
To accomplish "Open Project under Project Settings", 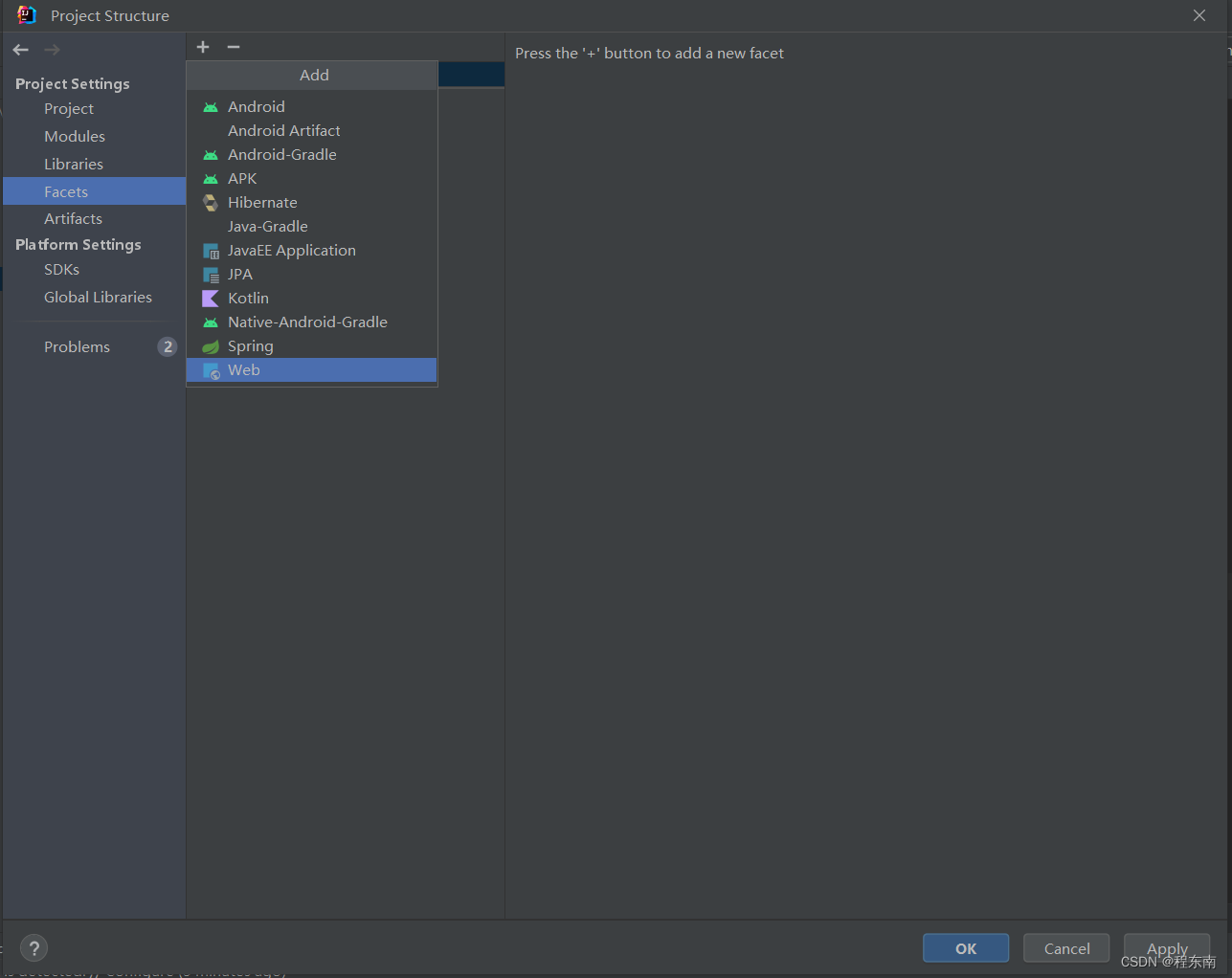I will 94,109.
